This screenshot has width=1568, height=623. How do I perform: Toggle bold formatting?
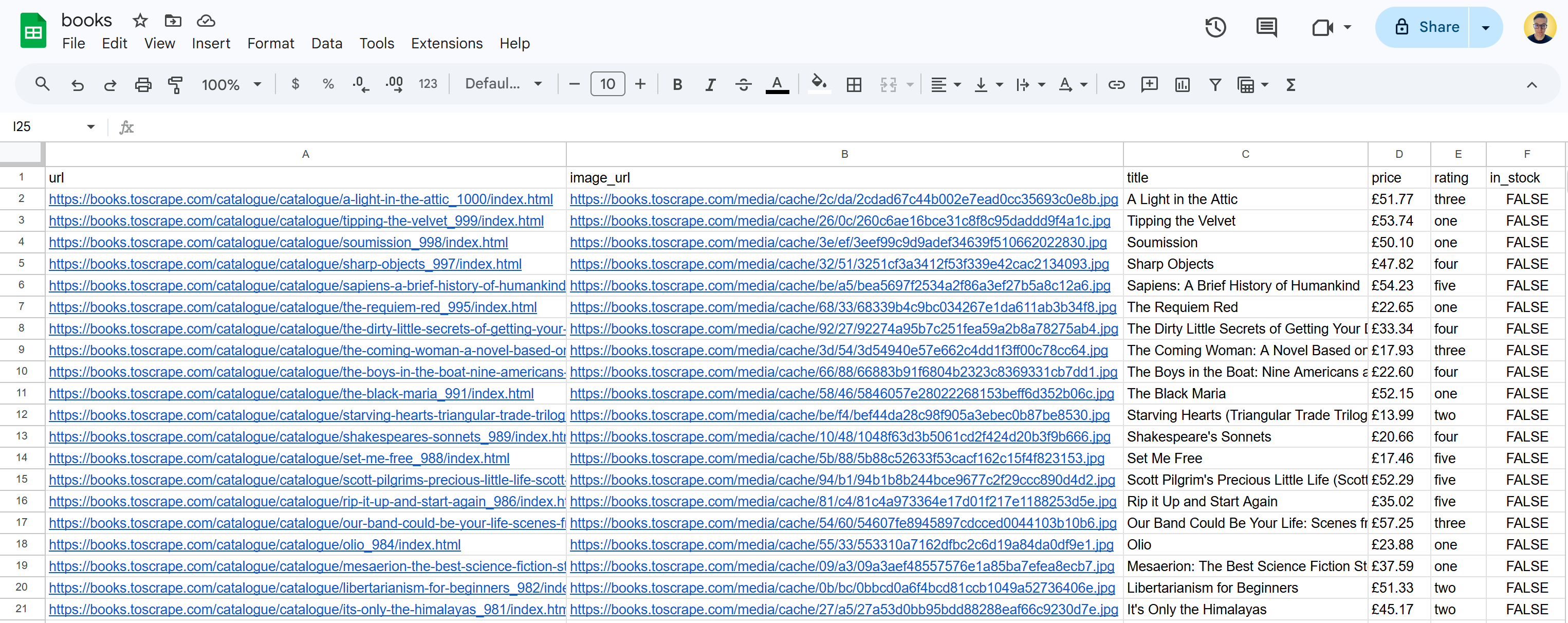(677, 85)
